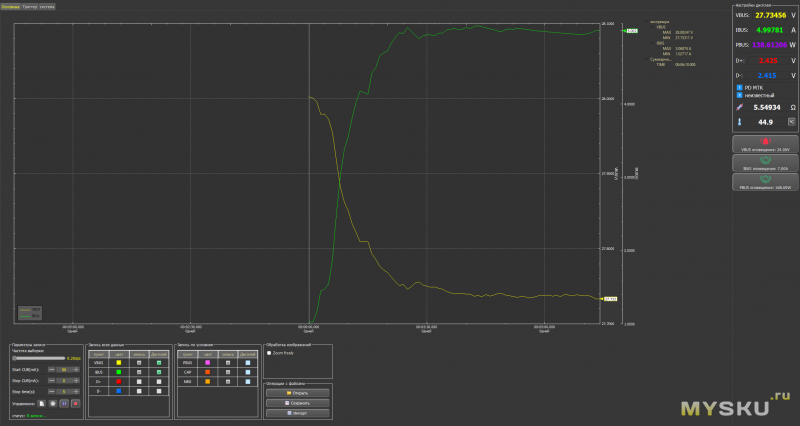Increase Step time value with plus button
Image resolution: width=800 pixels, height=426 pixels.
pos(76,392)
